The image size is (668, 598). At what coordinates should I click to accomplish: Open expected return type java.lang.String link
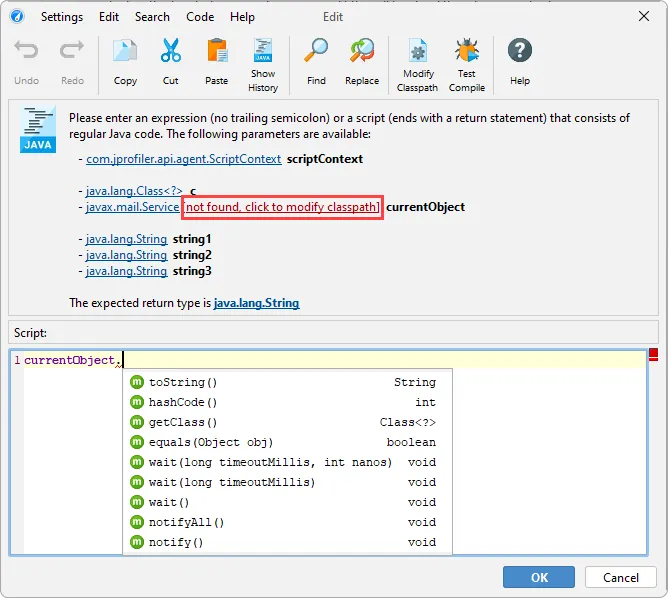click(x=256, y=303)
